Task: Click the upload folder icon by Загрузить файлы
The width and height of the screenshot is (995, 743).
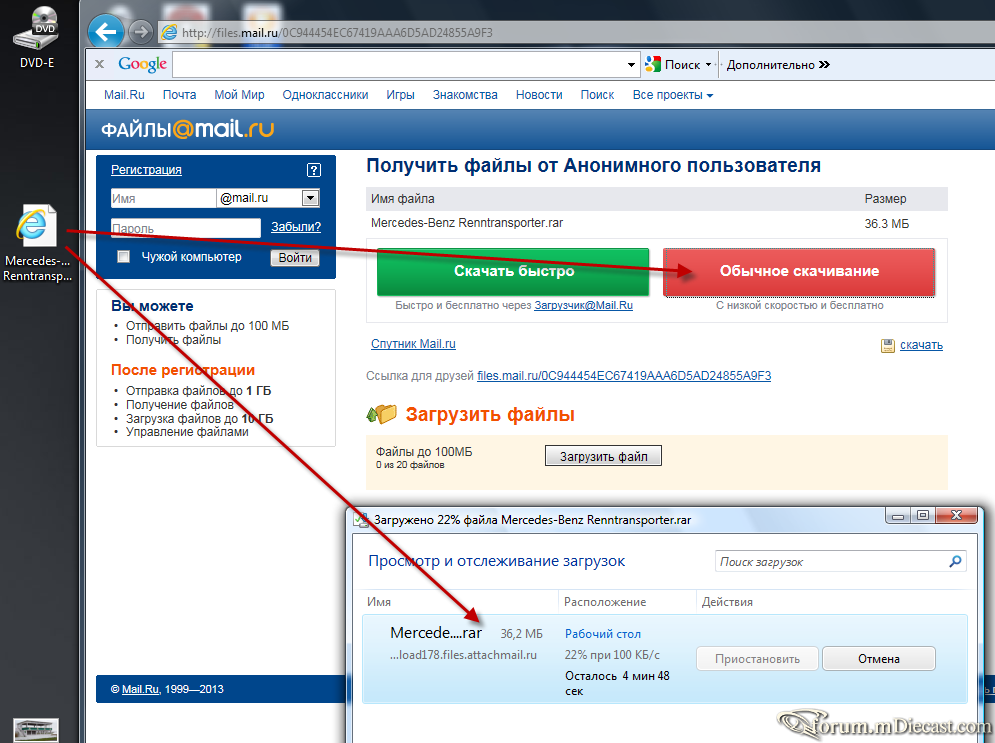Action: tap(381, 414)
